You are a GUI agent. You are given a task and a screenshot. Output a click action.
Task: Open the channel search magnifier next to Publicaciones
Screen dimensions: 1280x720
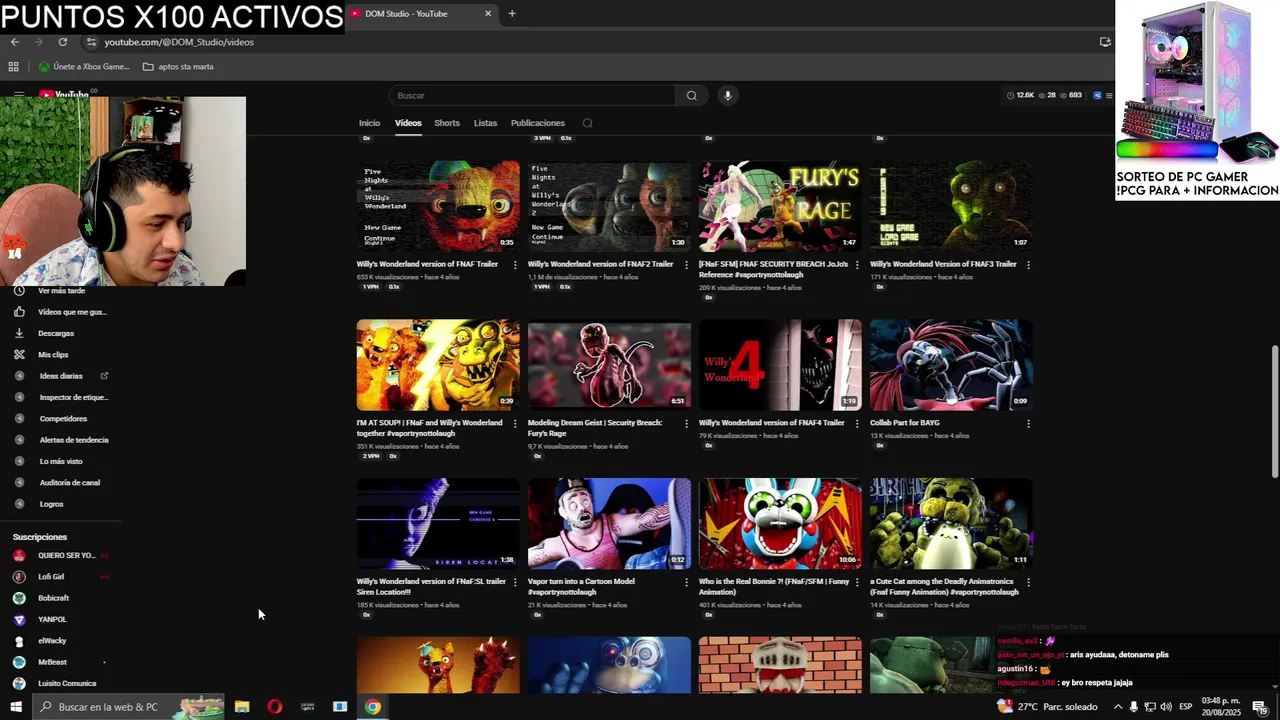tap(587, 123)
